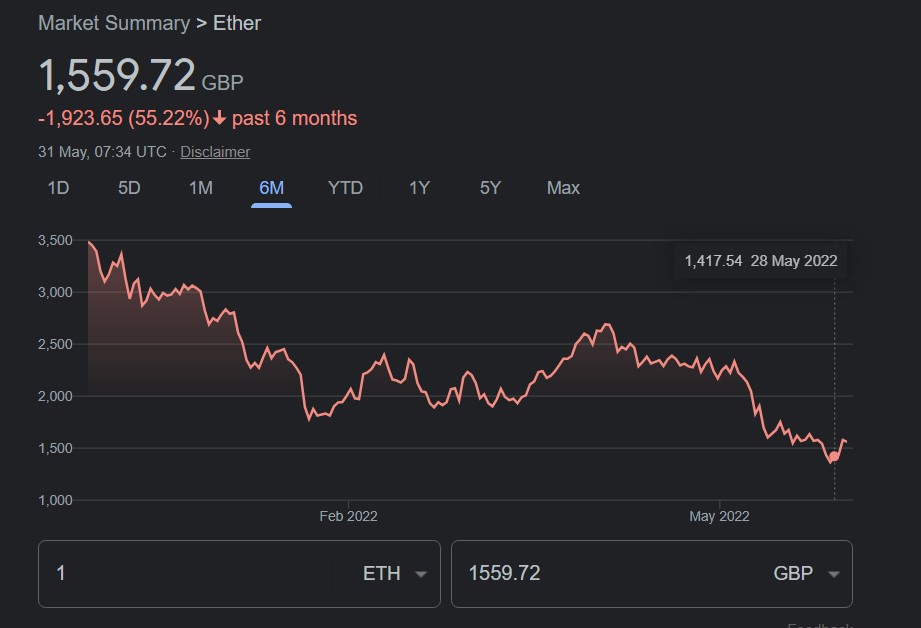The height and width of the screenshot is (628, 921).
Task: Click the Ether breadcrumb title
Action: pos(237,23)
